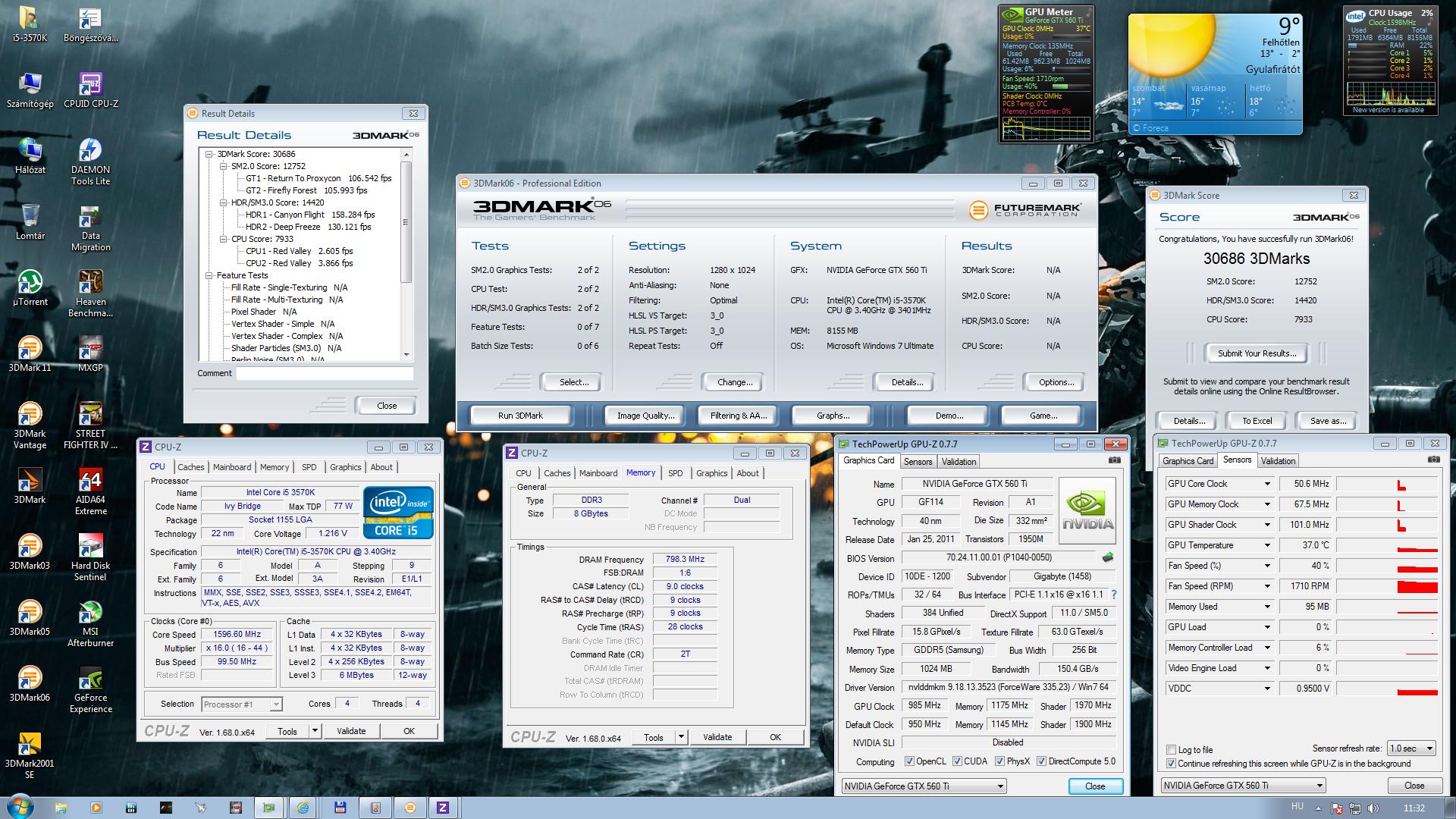The image size is (1456, 819).
Task: Click the GPU Temperature sensor graph
Action: [x=1387, y=545]
